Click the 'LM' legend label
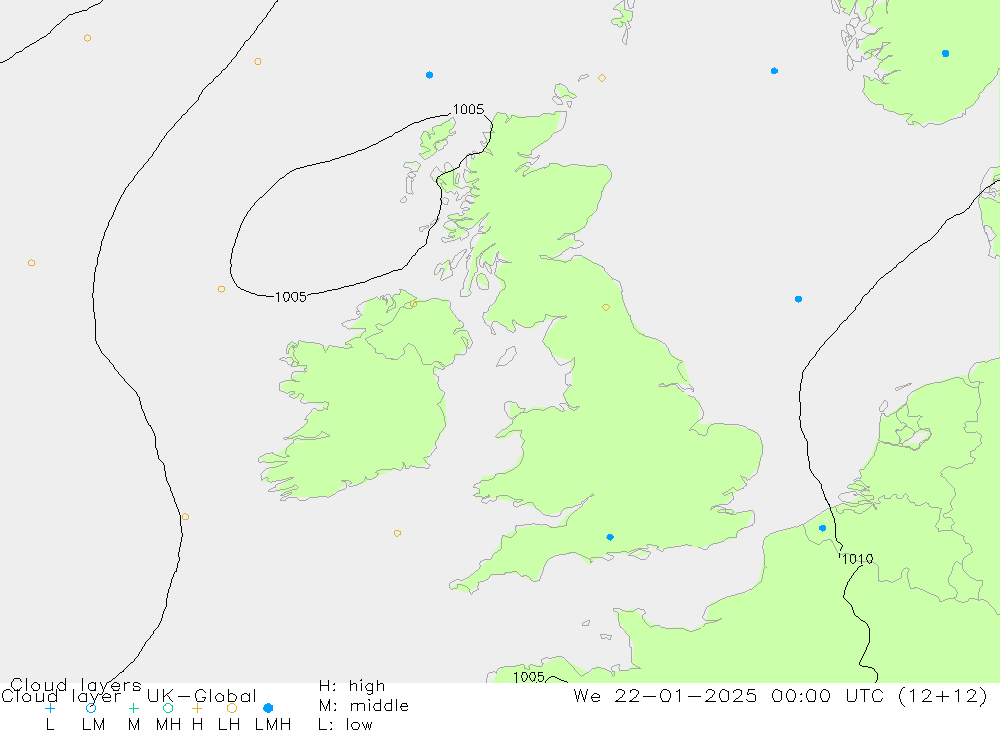 93,725
